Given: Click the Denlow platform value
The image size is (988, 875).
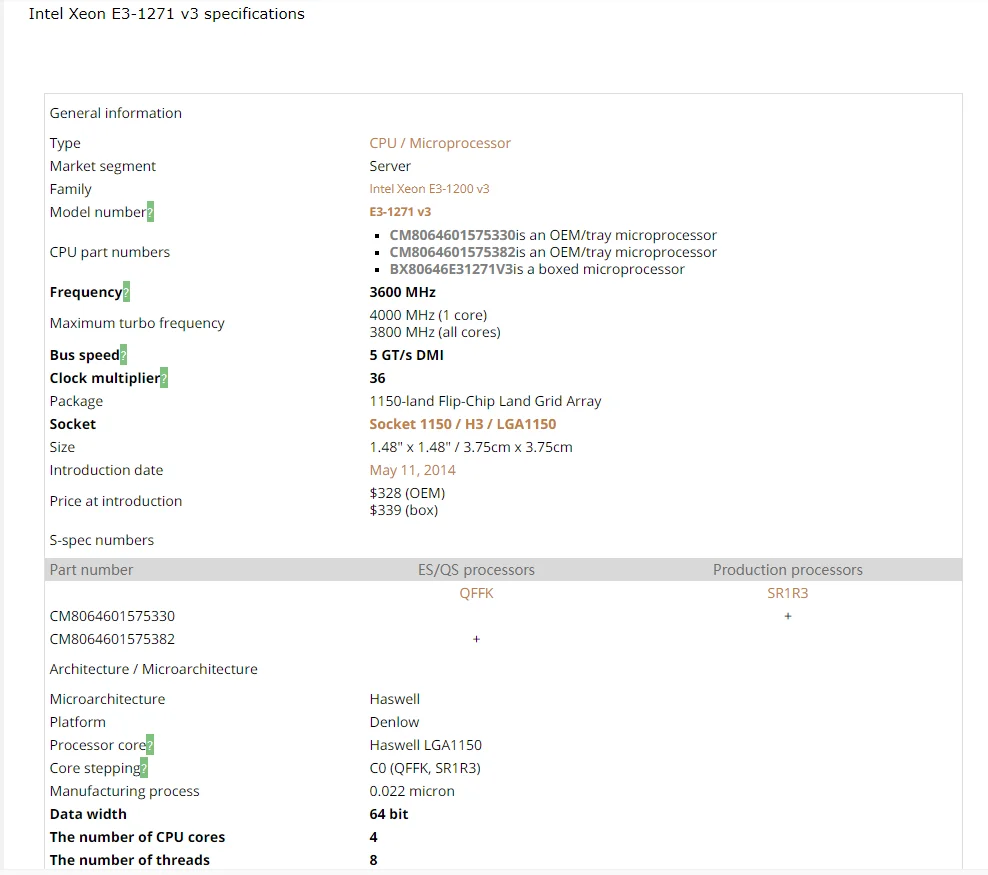Looking at the screenshot, I should (394, 723).
